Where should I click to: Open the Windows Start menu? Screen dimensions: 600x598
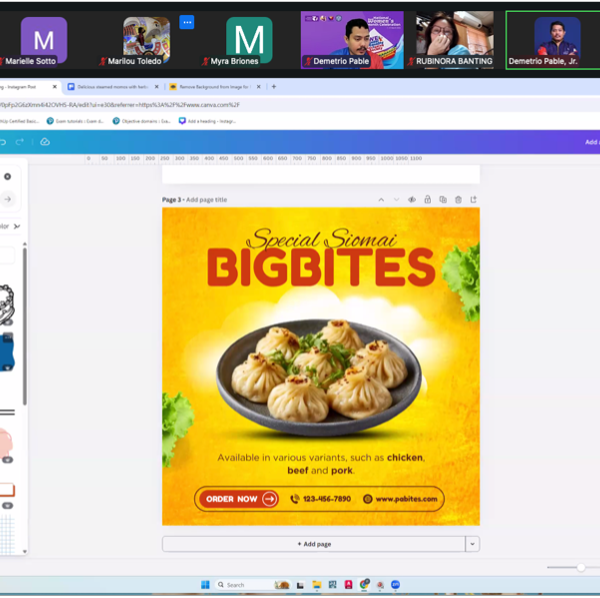[x=205, y=585]
